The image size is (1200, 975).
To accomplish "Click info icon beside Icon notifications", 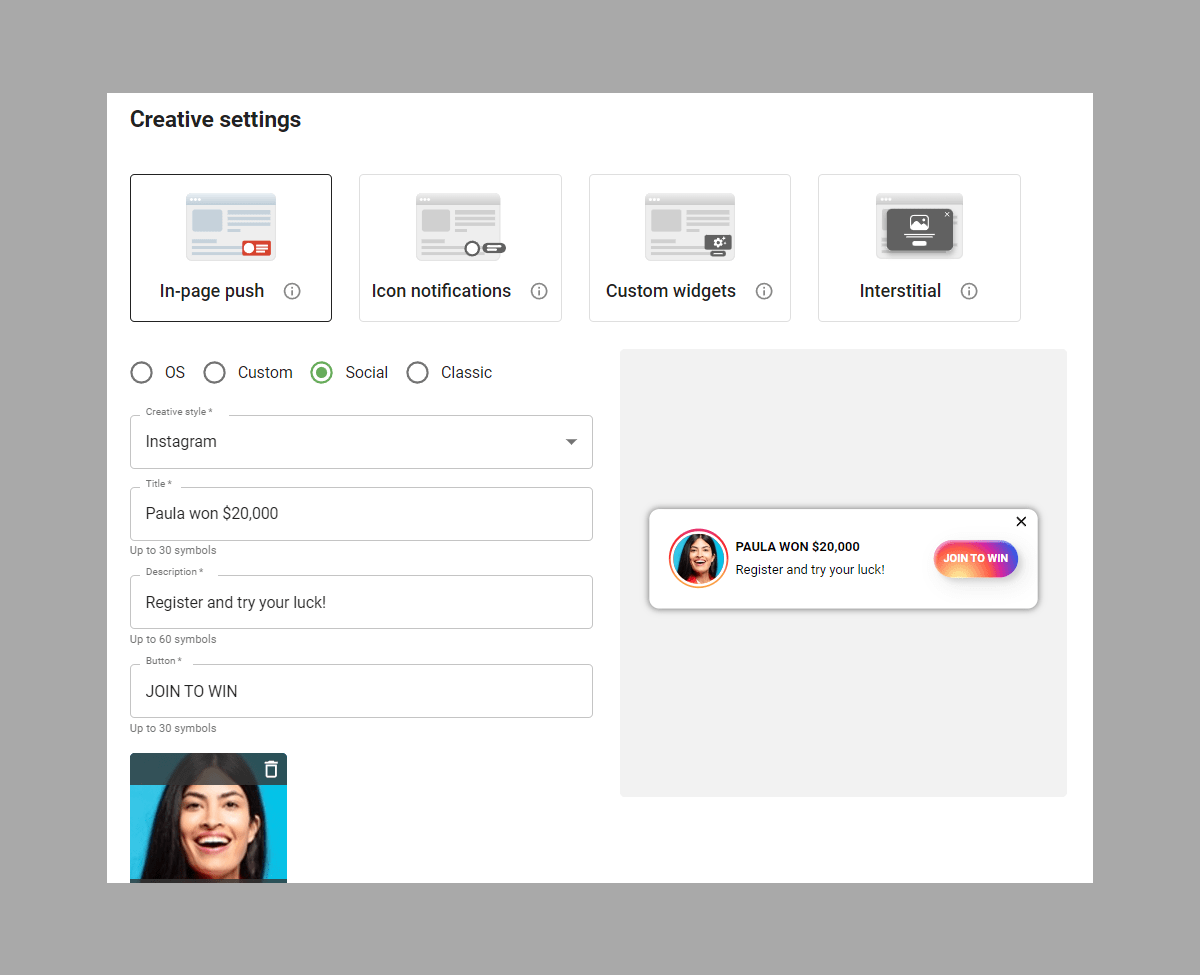I will point(539,291).
